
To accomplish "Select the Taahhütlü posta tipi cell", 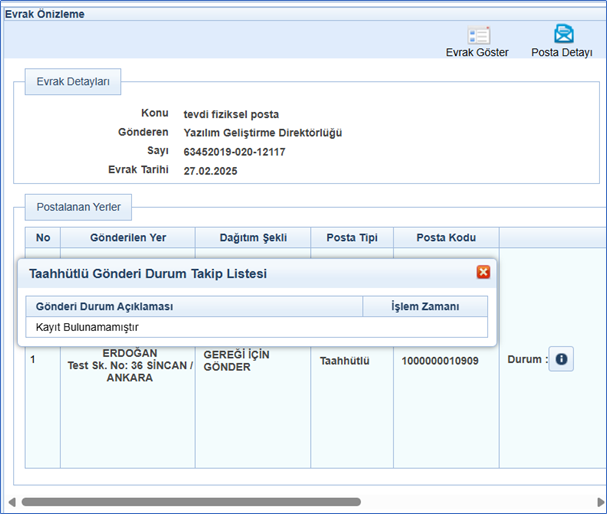I will pos(344,360).
